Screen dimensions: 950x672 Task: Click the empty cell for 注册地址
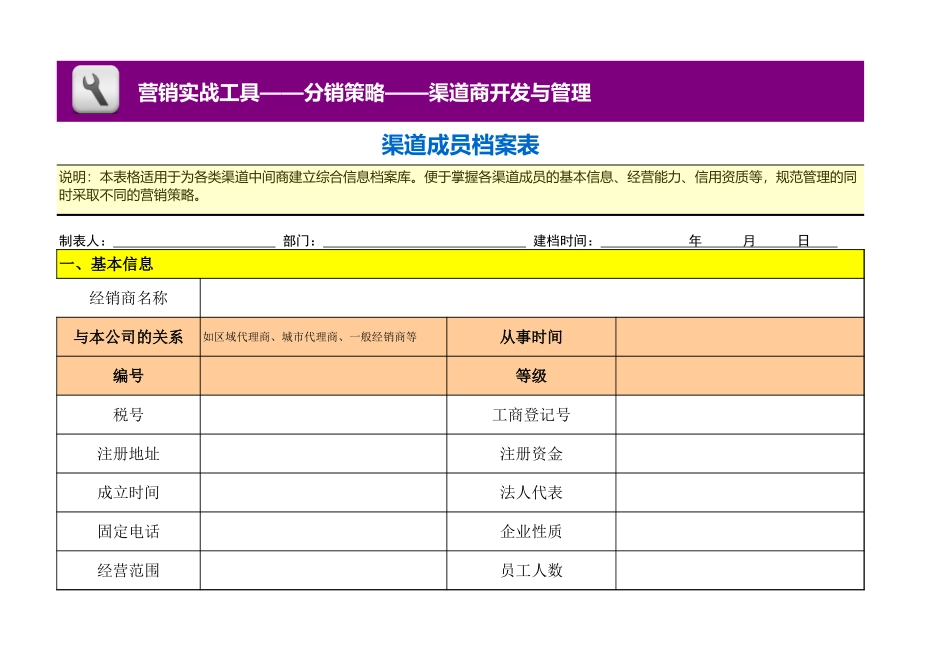pos(323,454)
